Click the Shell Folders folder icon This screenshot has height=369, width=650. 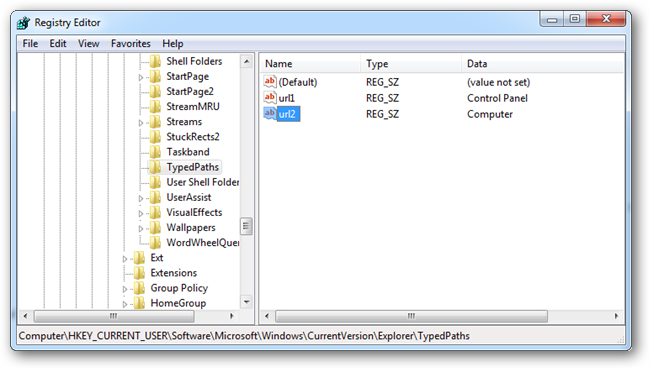(155, 61)
